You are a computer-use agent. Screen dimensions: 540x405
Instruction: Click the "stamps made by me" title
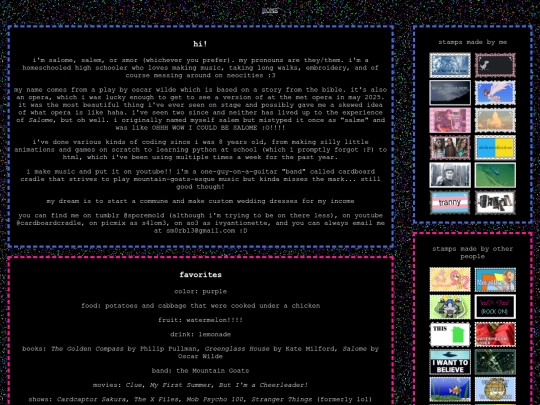pyautogui.click(x=472, y=42)
